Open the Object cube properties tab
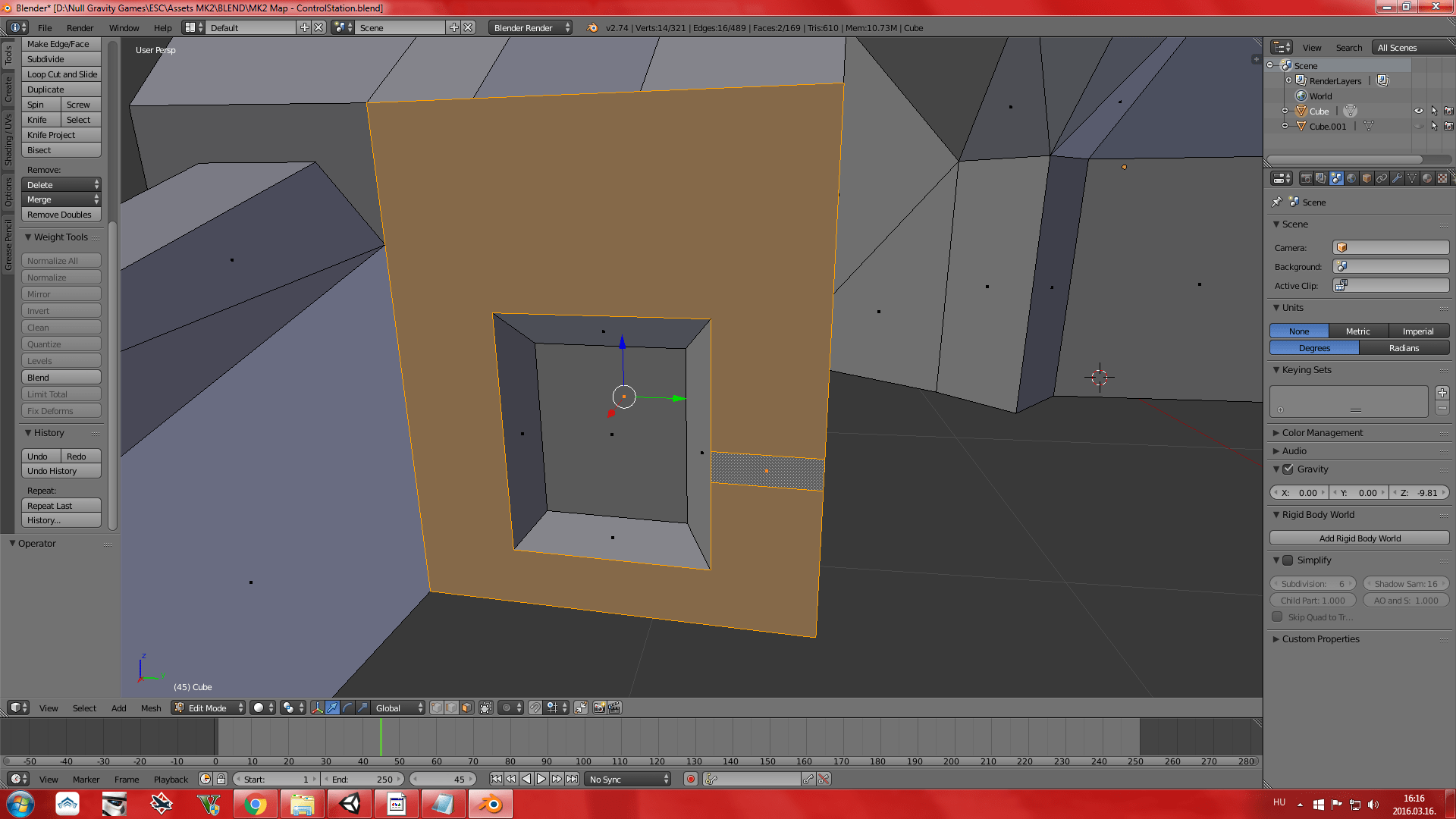Image resolution: width=1456 pixels, height=819 pixels. pos(1367,178)
